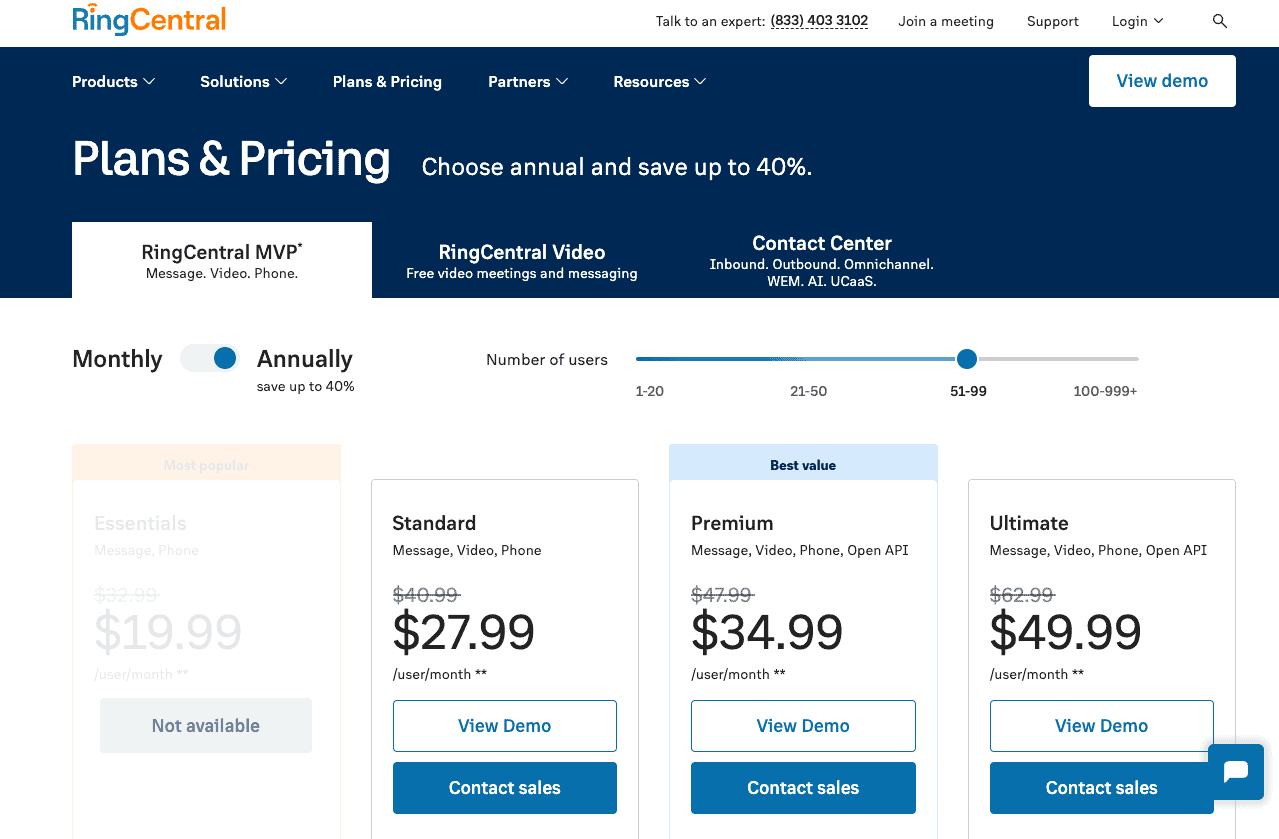Click the top View demo button
The image size is (1279, 839).
[1161, 81]
